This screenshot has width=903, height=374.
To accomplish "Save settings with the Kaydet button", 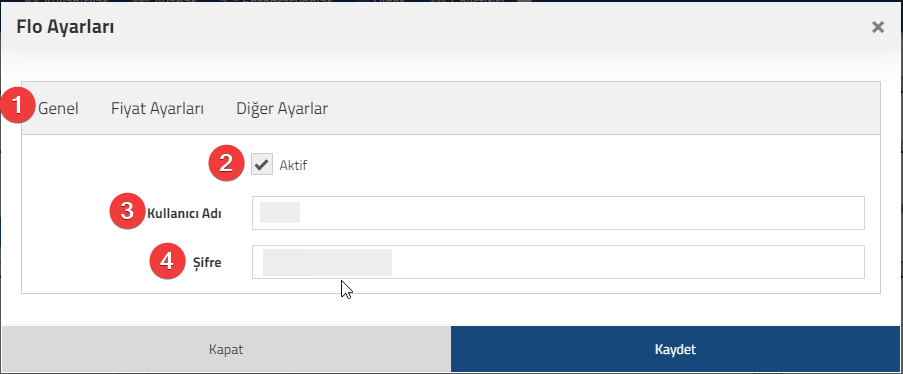I will click(x=675, y=349).
